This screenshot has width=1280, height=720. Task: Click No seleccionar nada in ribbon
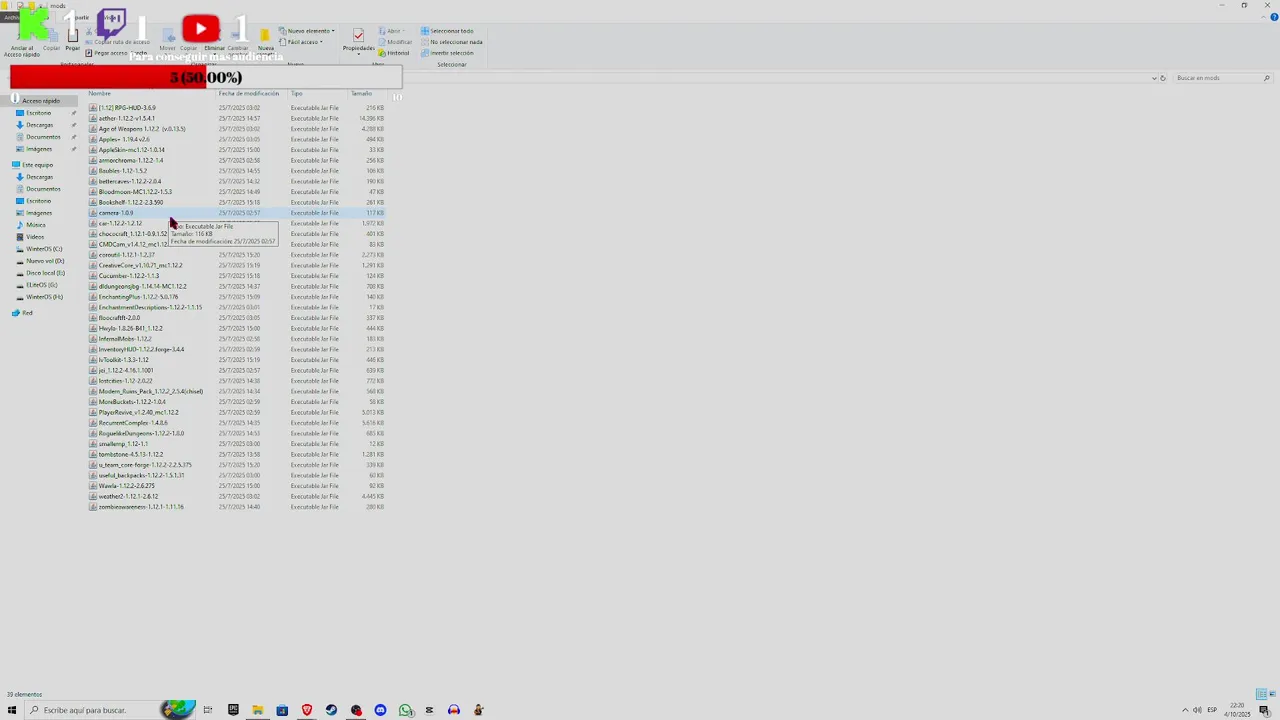(x=452, y=42)
